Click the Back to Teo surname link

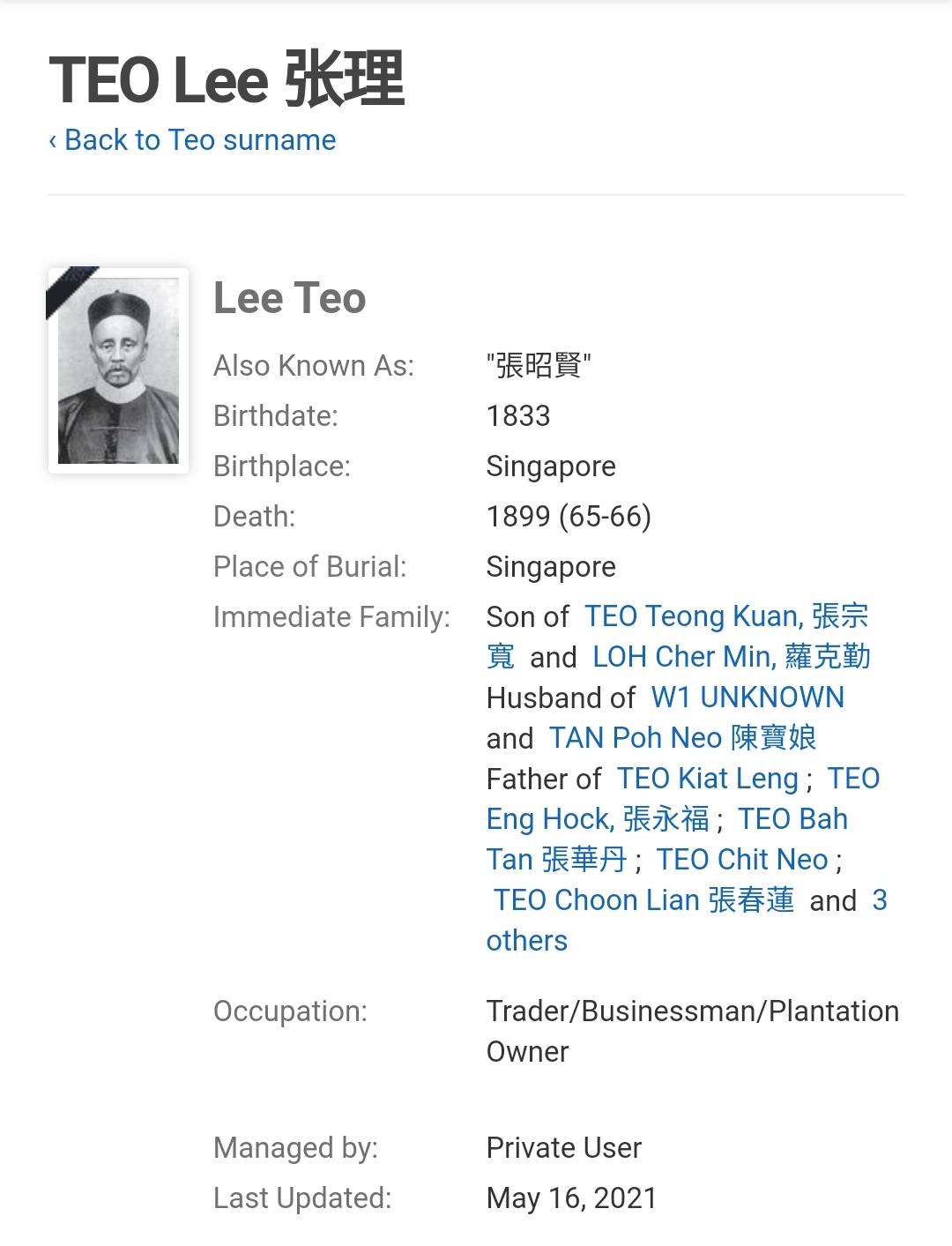(192, 140)
